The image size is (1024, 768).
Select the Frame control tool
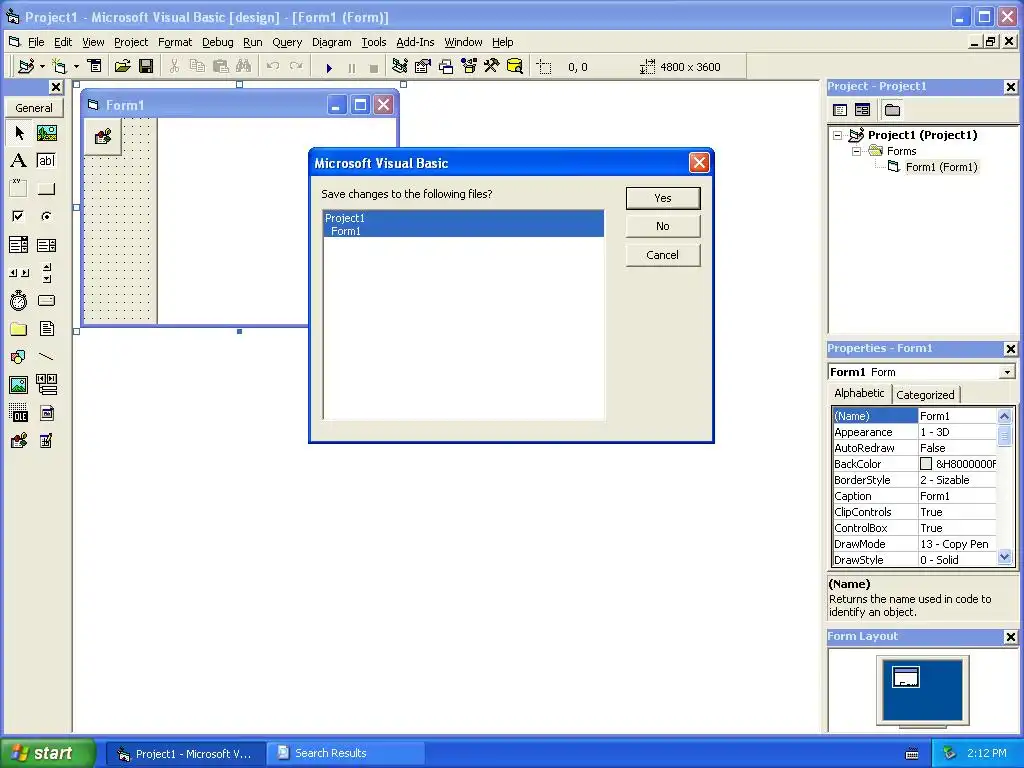(19, 189)
